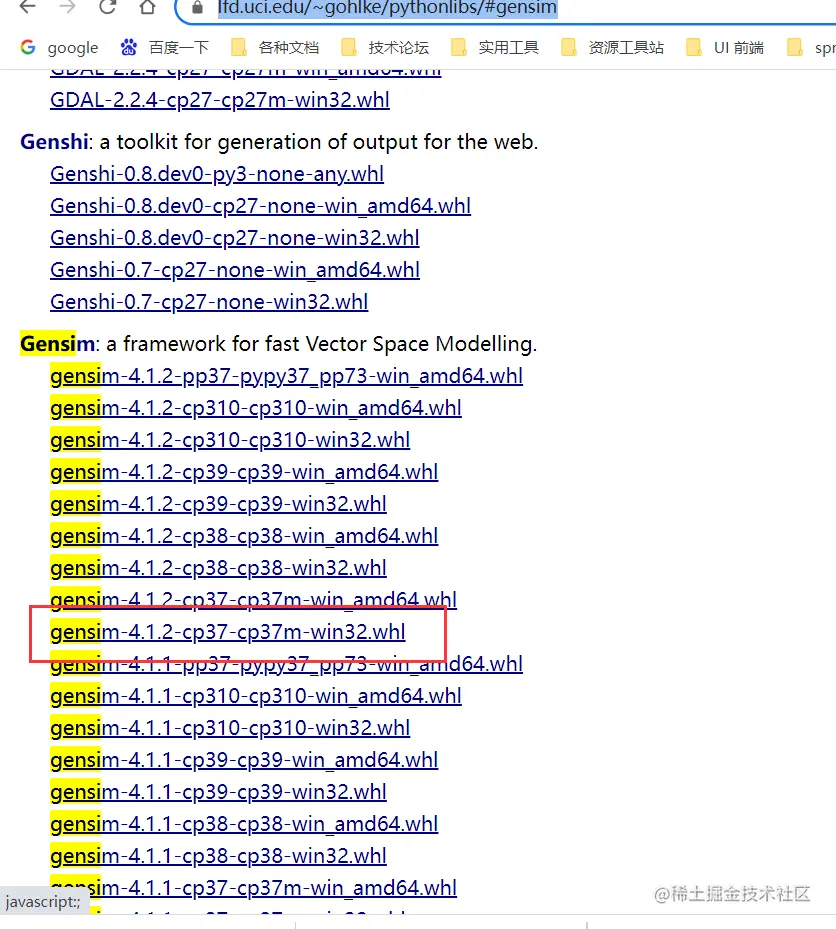Download Genshi-0.8.dev0-cp27-none-win_amd64.whl

(x=261, y=206)
